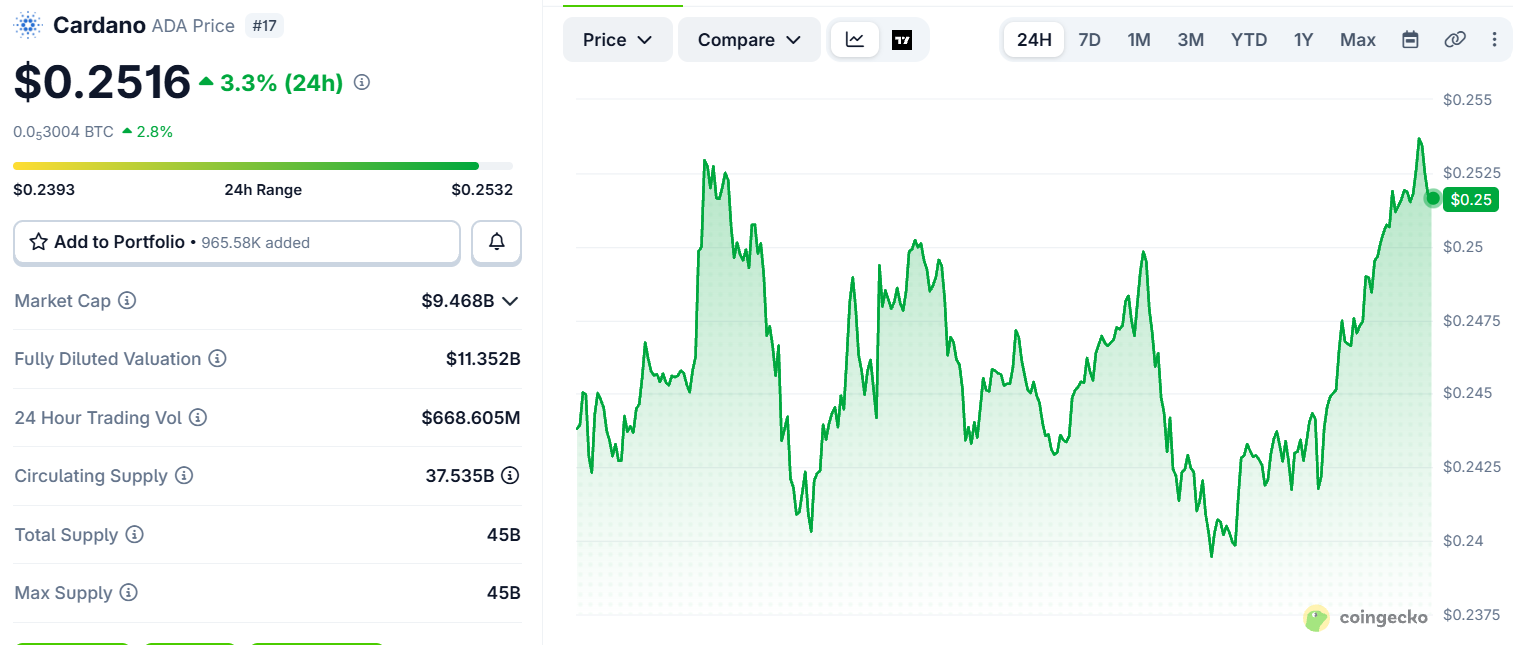The image size is (1517, 645).
Task: Select the 7D time range
Action: point(1089,40)
